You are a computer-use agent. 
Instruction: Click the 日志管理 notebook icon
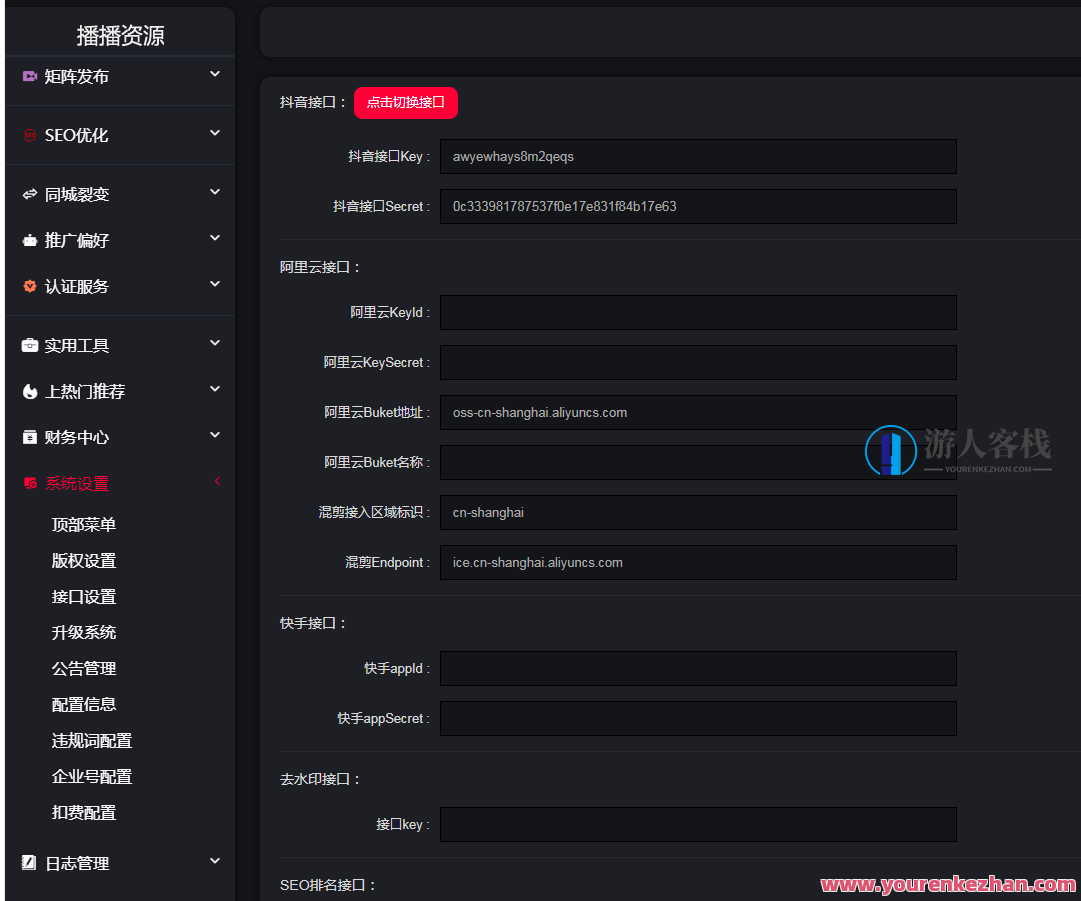click(27, 861)
